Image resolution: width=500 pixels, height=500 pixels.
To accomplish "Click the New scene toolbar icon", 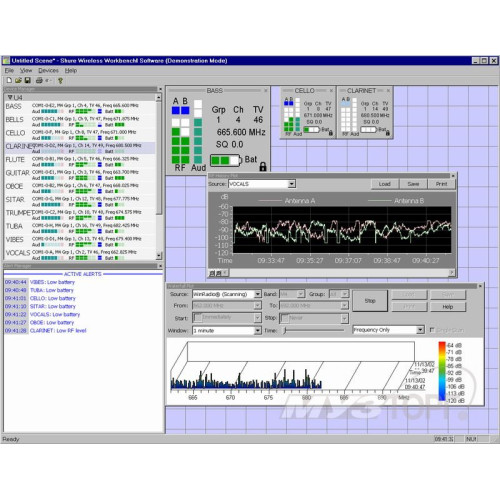I will [9, 80].
